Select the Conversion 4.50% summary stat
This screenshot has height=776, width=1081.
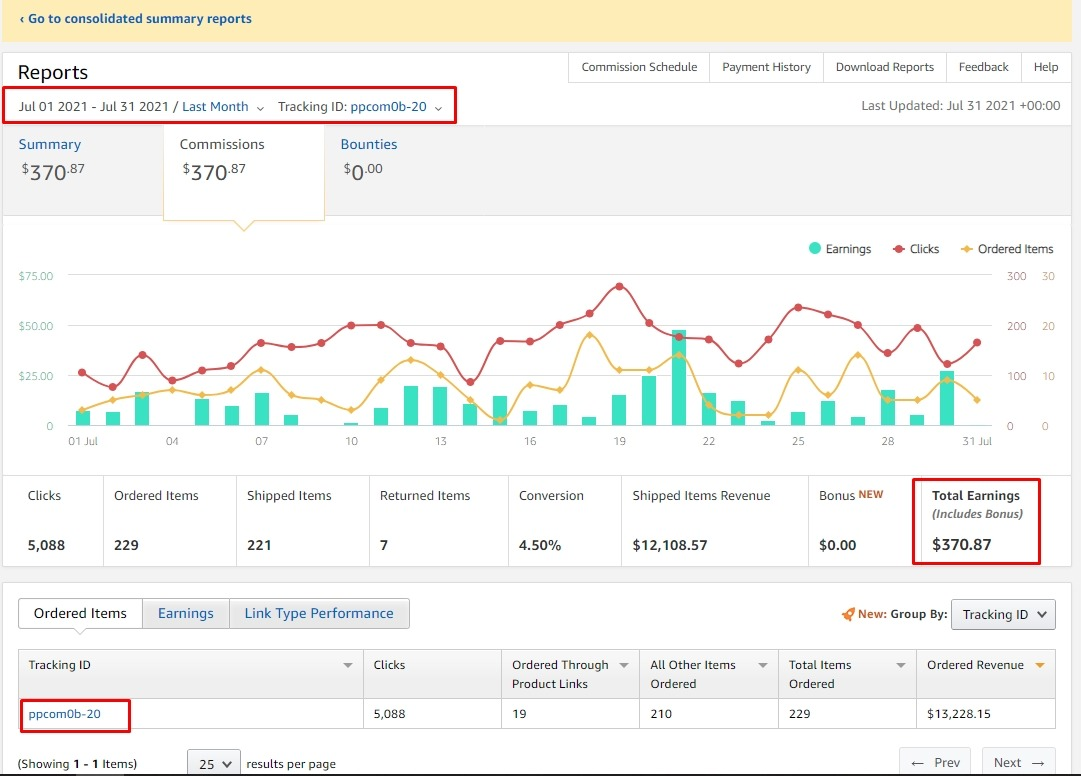click(565, 521)
